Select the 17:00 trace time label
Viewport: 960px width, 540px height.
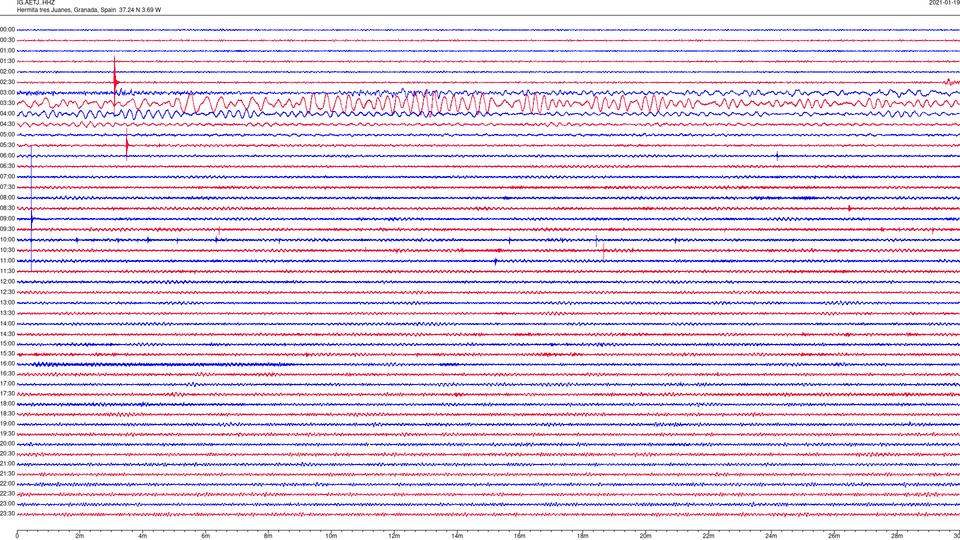point(7,384)
